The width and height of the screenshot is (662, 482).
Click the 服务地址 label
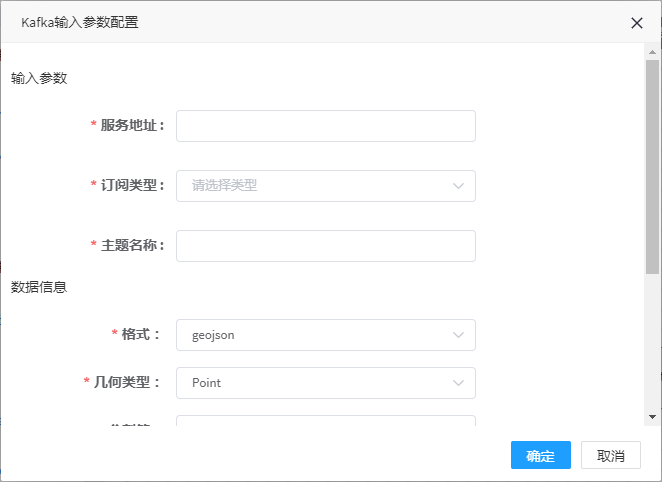[132, 125]
